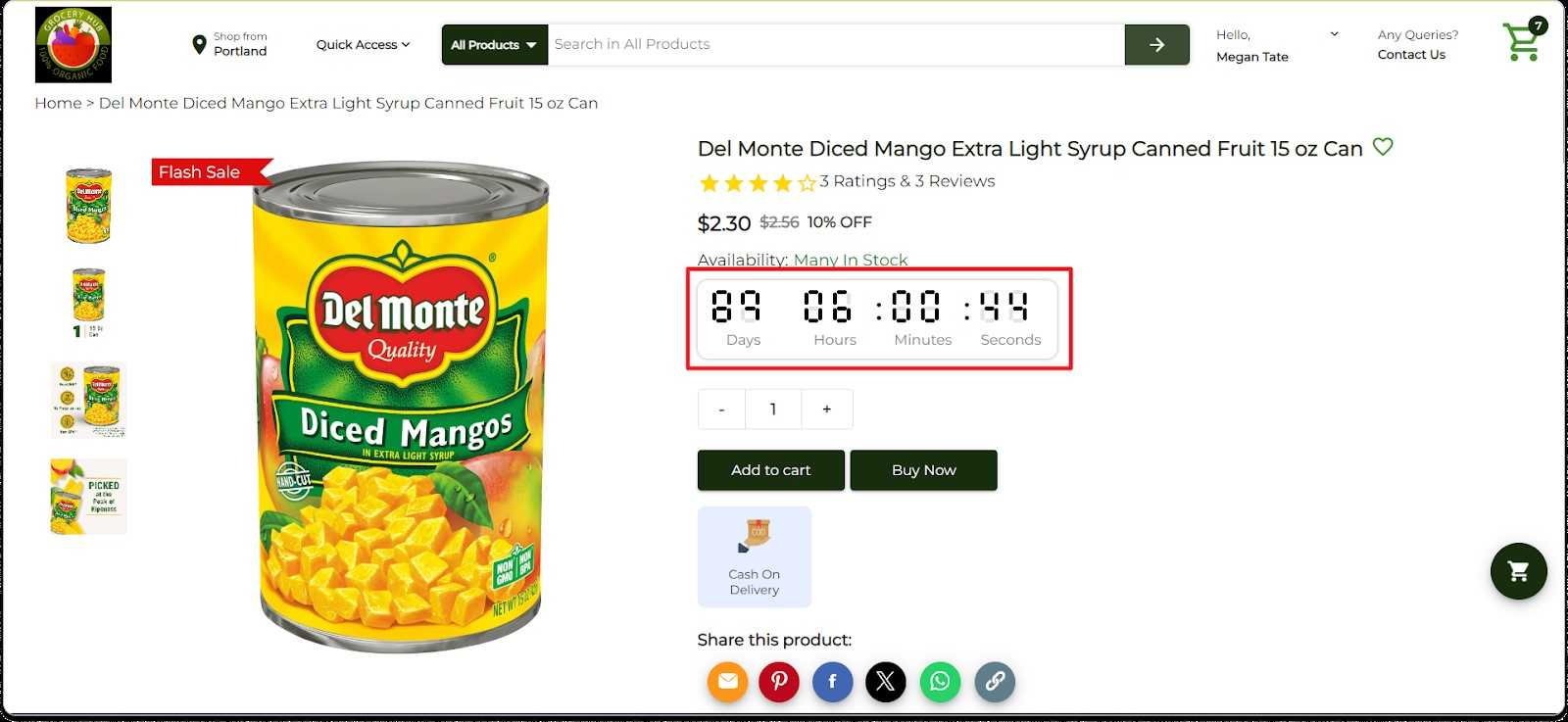Decrease quantity with minus button
Viewport: 1568px width, 722px height.
pyautogui.click(x=721, y=409)
